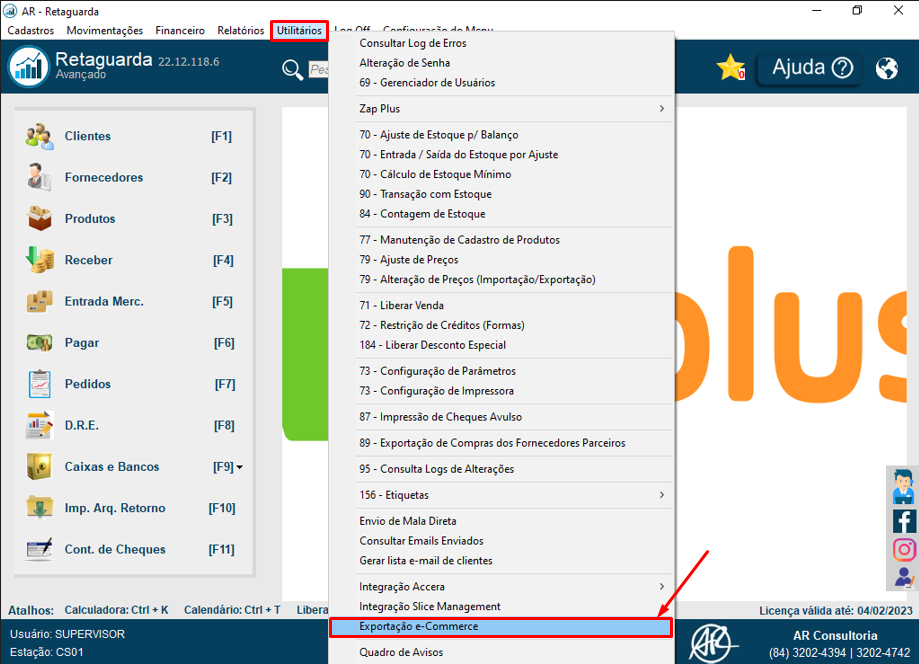Open the Instagram icon

click(x=904, y=550)
